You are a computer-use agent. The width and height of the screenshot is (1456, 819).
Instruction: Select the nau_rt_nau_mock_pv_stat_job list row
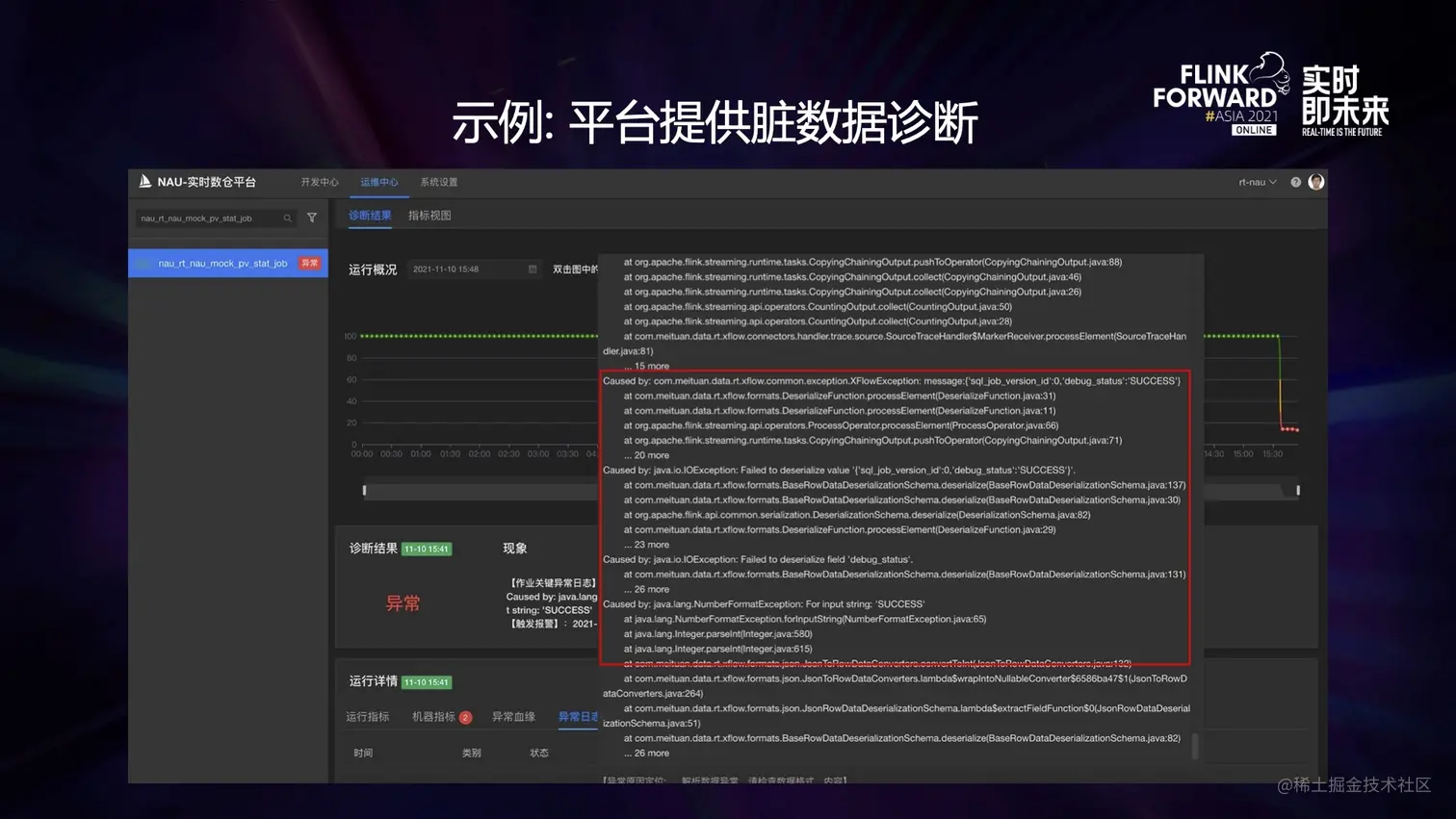(228, 263)
